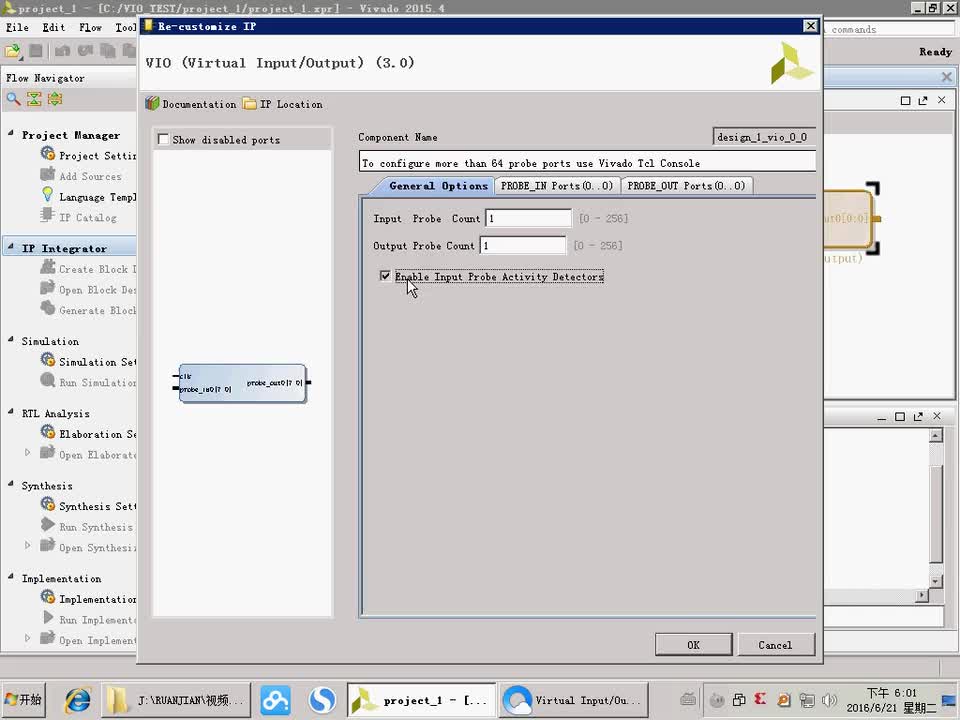Open the Flow menu

[91, 28]
